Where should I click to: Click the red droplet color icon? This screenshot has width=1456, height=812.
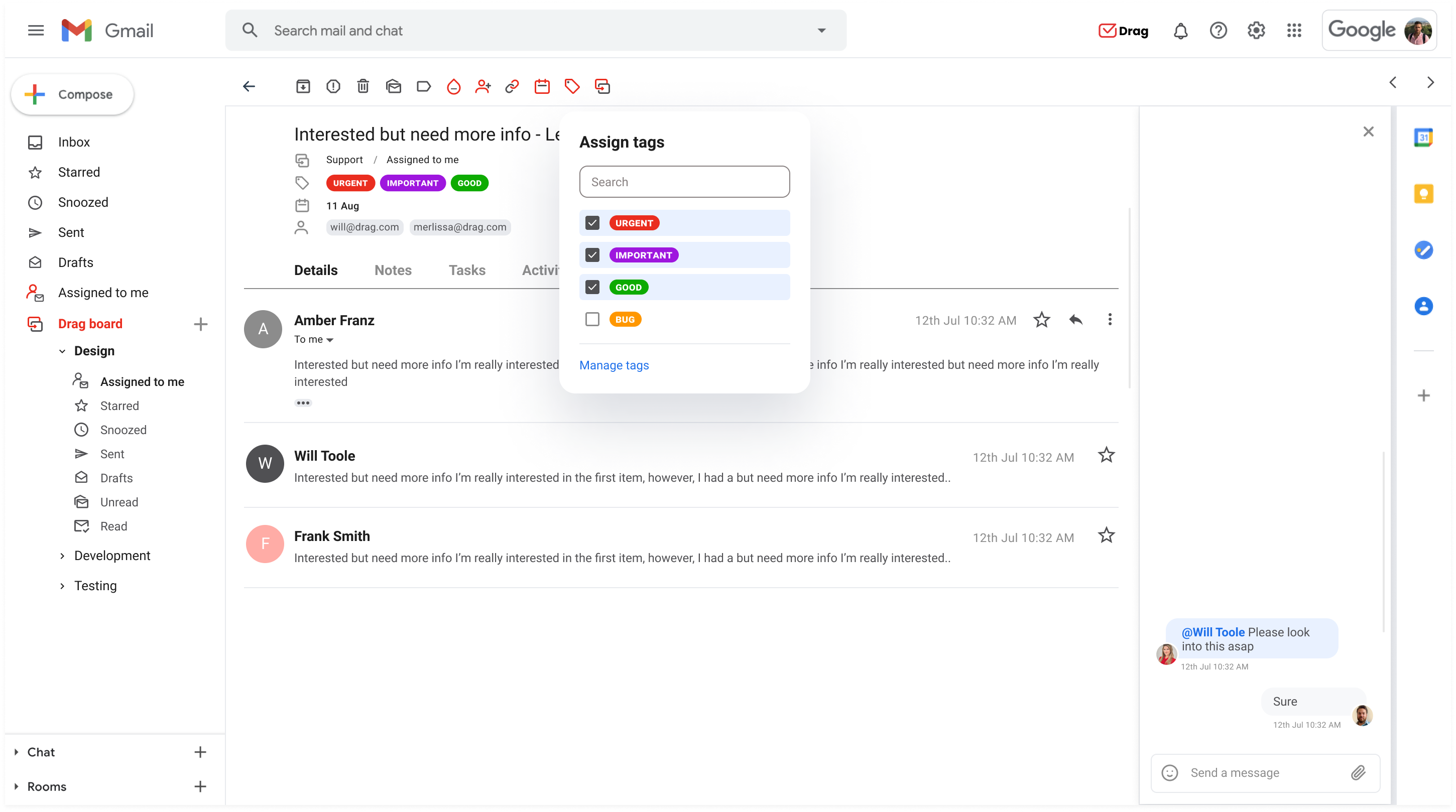tap(453, 86)
